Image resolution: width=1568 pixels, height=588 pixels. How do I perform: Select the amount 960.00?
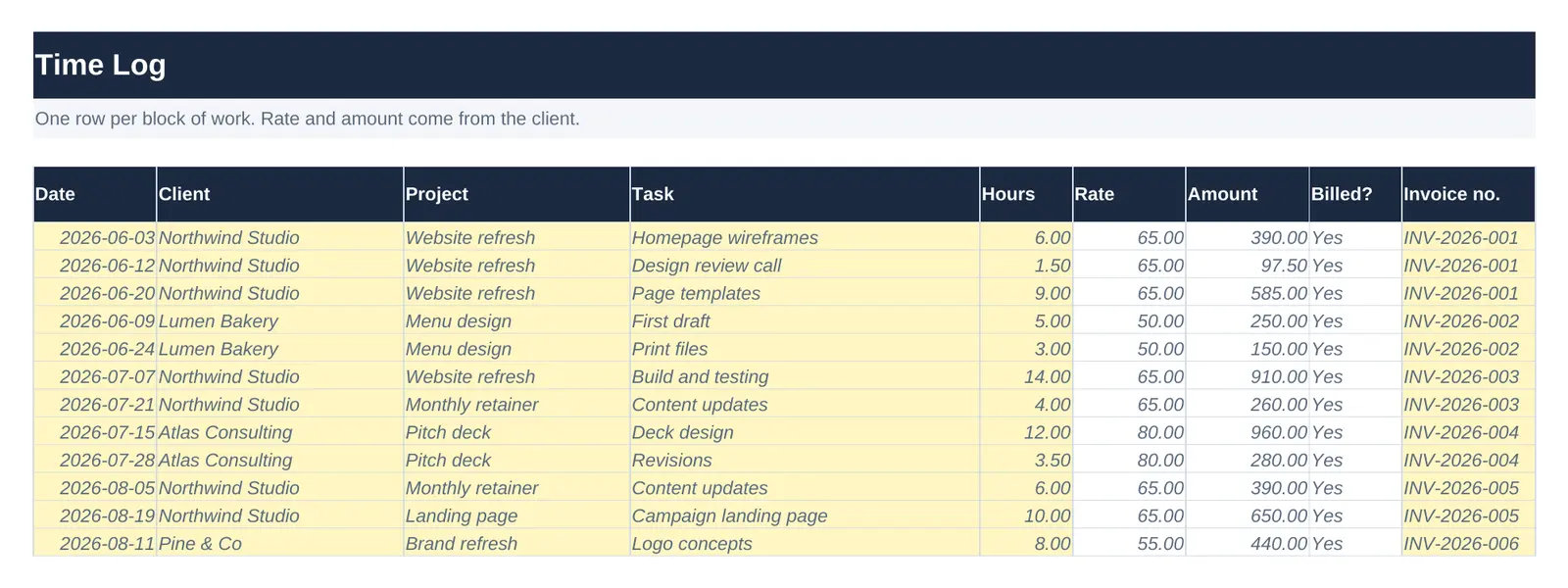[x=1248, y=432]
